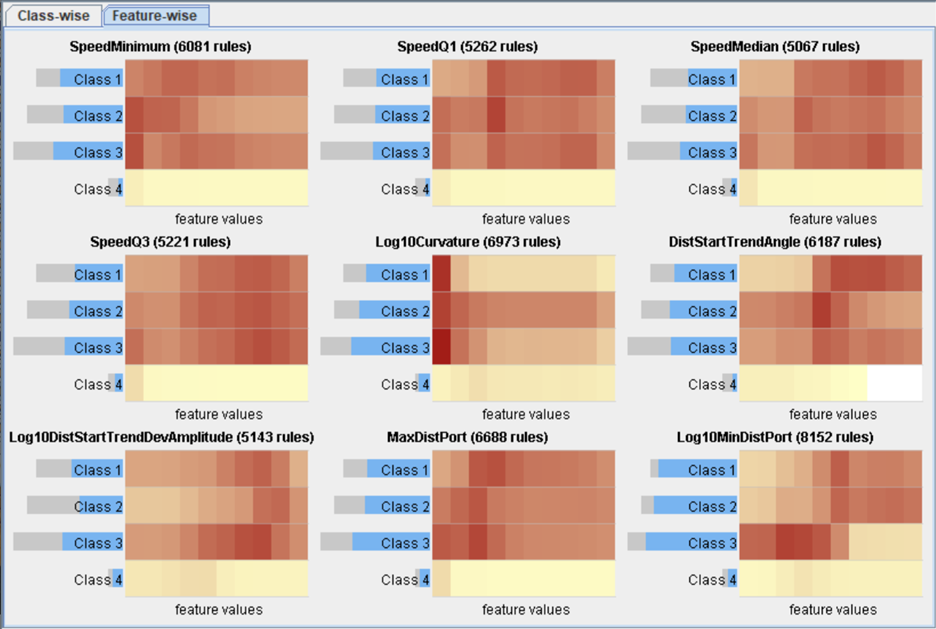The height and width of the screenshot is (629, 936).
Task: Click the SpeedMinimum (6081 rules) title
Action: pos(160,47)
